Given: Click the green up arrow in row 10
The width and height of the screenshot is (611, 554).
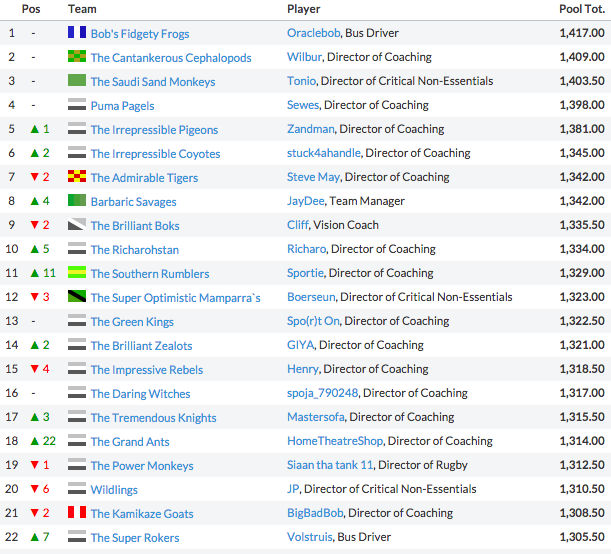Looking at the screenshot, I should coord(35,249).
